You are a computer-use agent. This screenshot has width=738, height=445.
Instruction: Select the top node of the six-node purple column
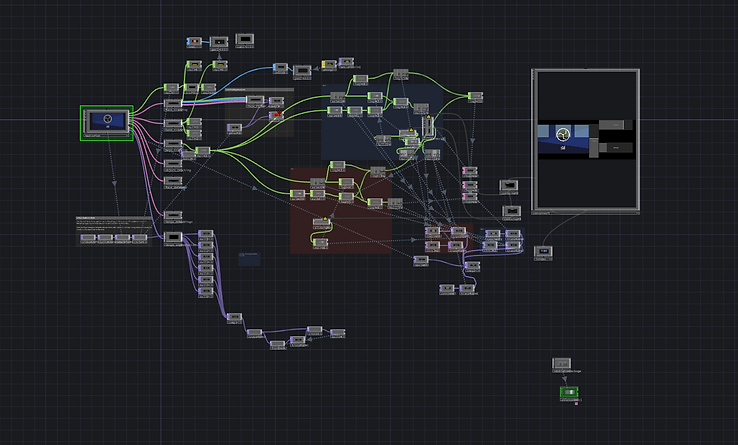(x=206, y=234)
